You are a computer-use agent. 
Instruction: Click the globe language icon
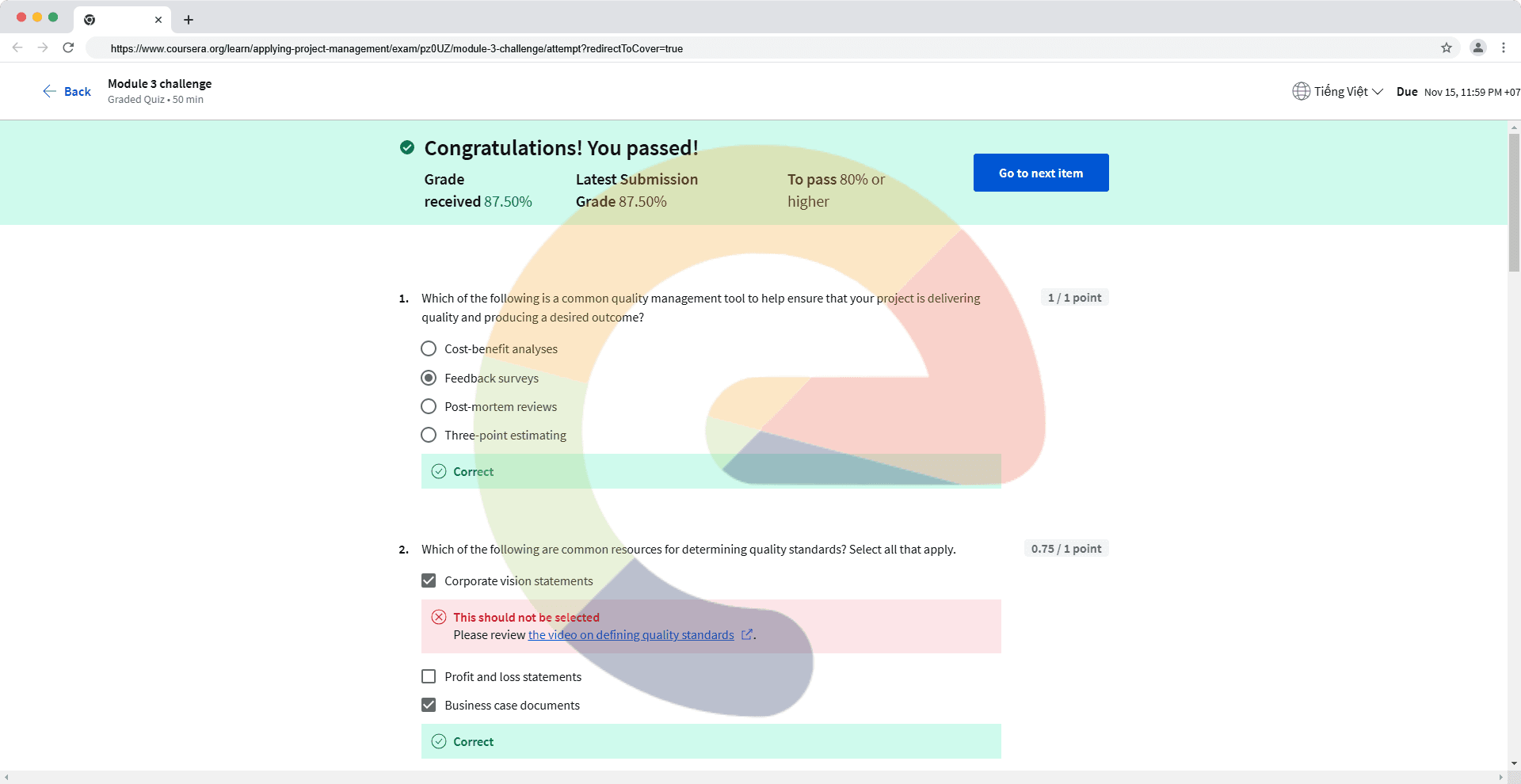point(1301,91)
